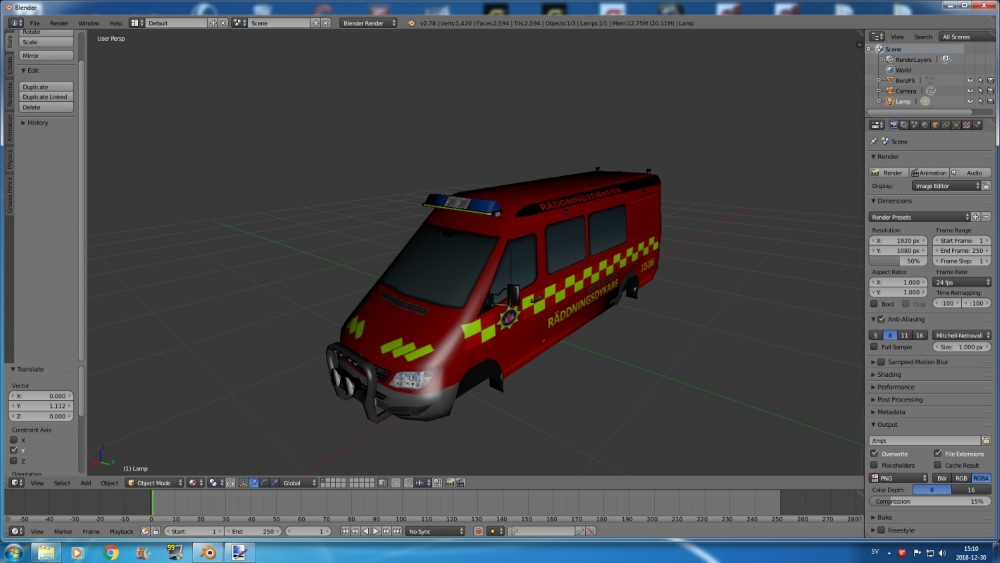Open the Render Presets dropdown

pos(919,217)
